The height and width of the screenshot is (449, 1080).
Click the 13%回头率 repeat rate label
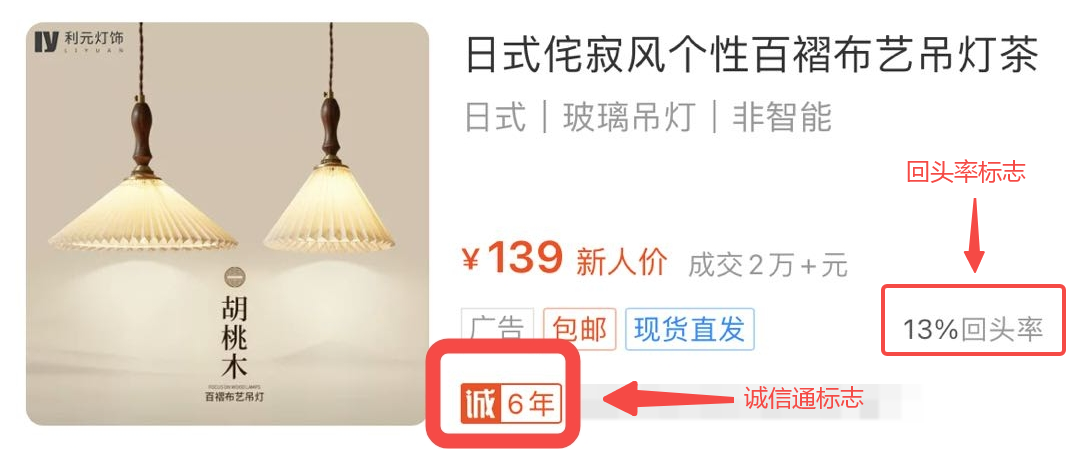pyautogui.click(x=973, y=329)
